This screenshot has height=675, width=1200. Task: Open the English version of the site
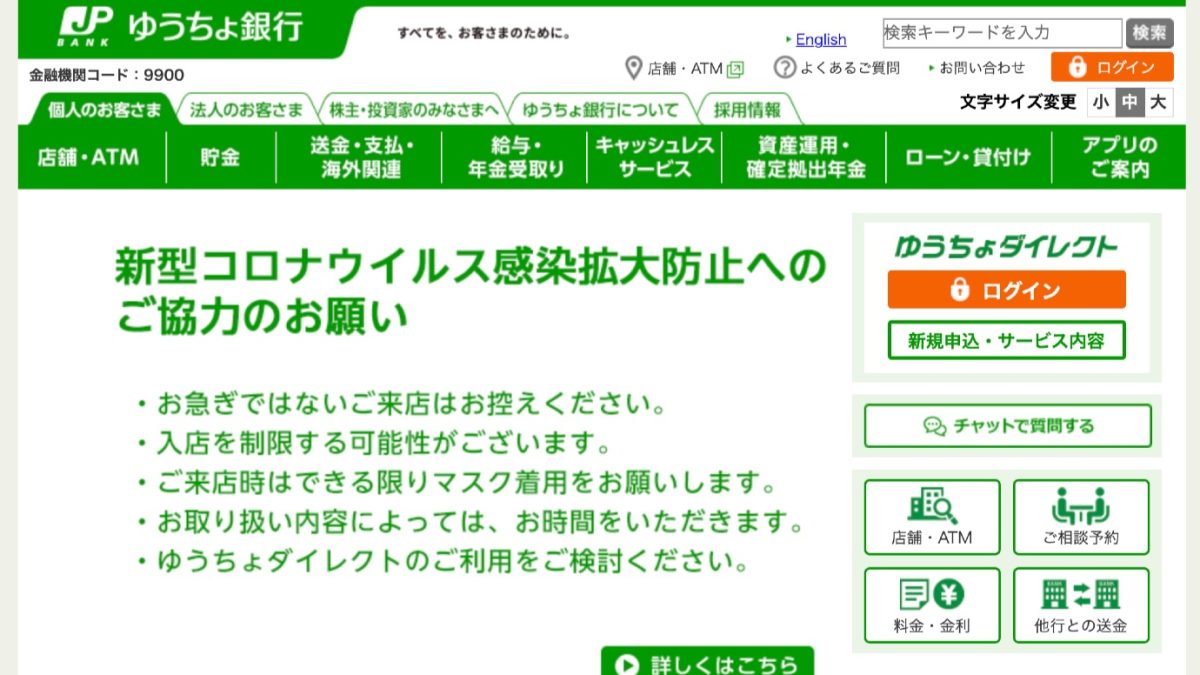tap(820, 40)
